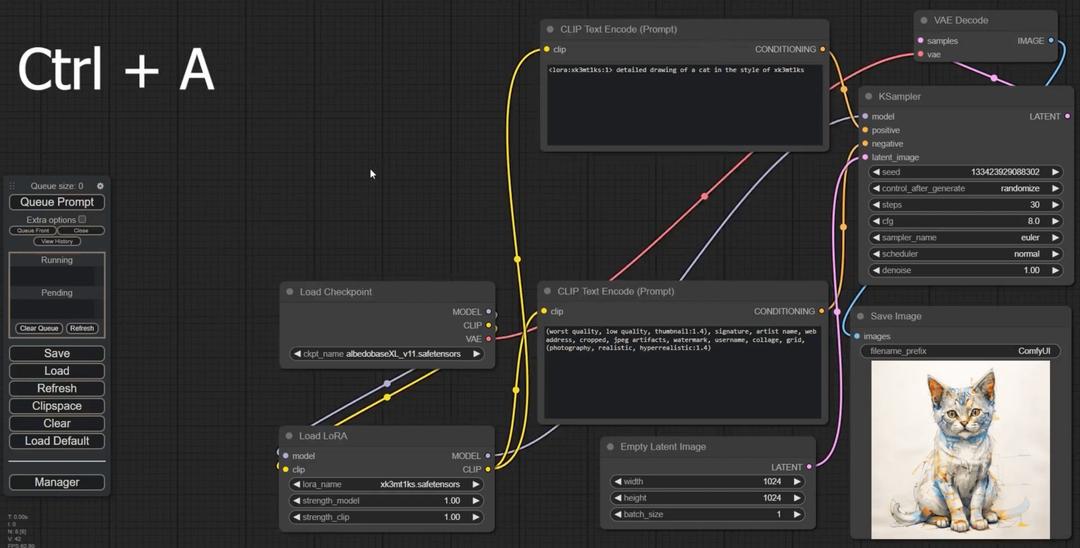Decrease height with its left arrow
This screenshot has height=548, width=1080.
tap(618, 498)
